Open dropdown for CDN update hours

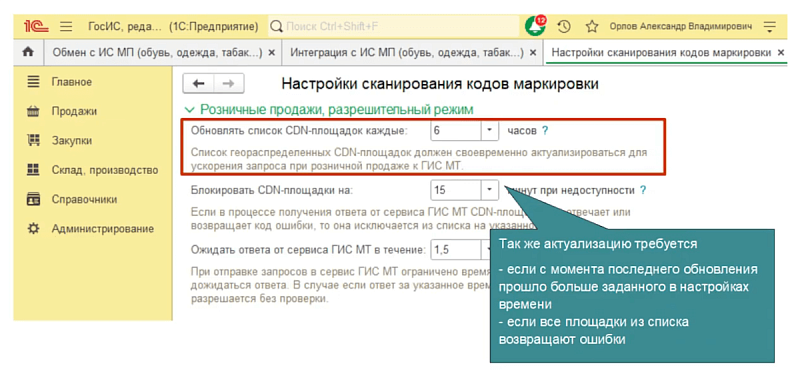(490, 131)
